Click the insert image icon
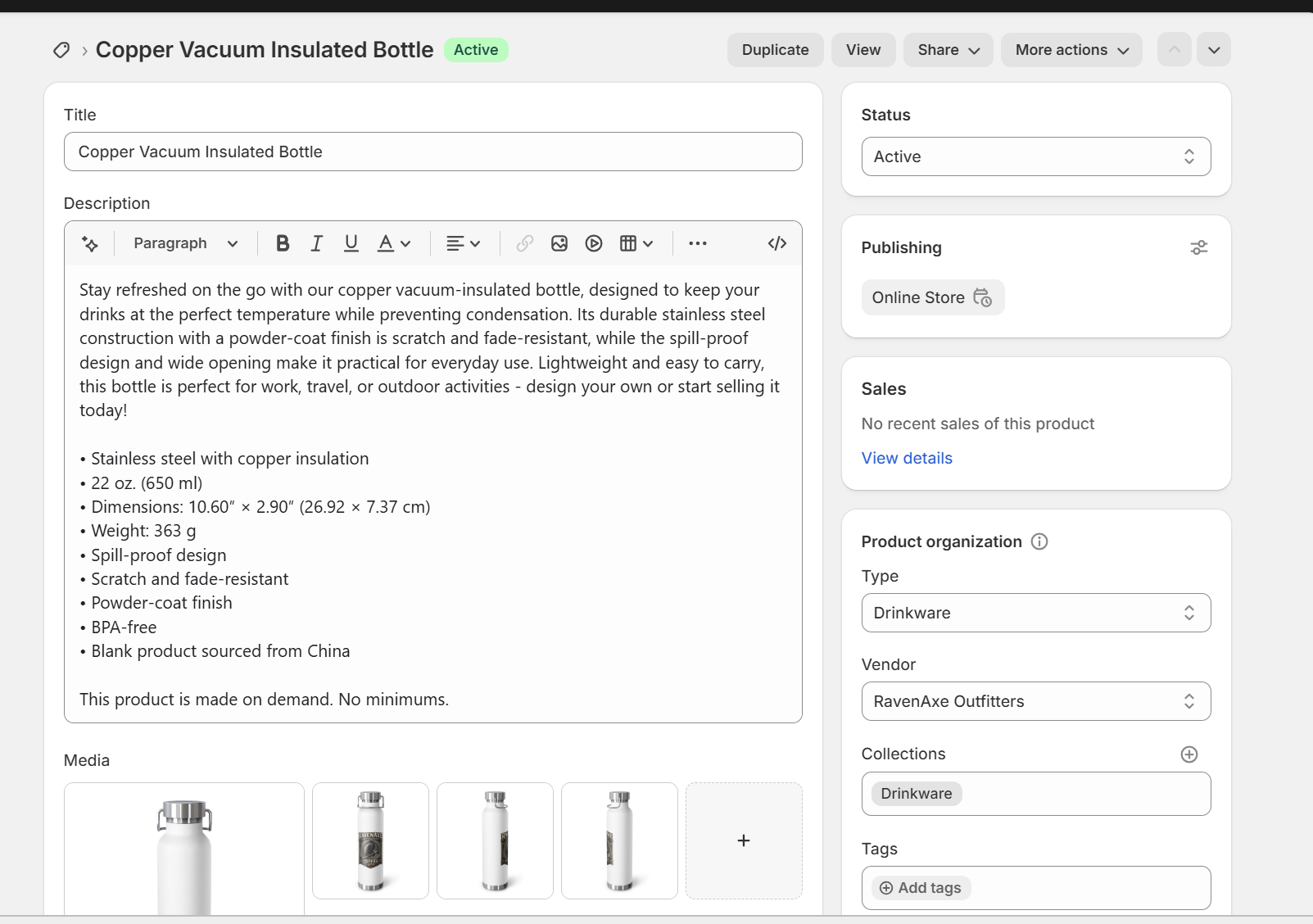1313x924 pixels. click(x=559, y=243)
